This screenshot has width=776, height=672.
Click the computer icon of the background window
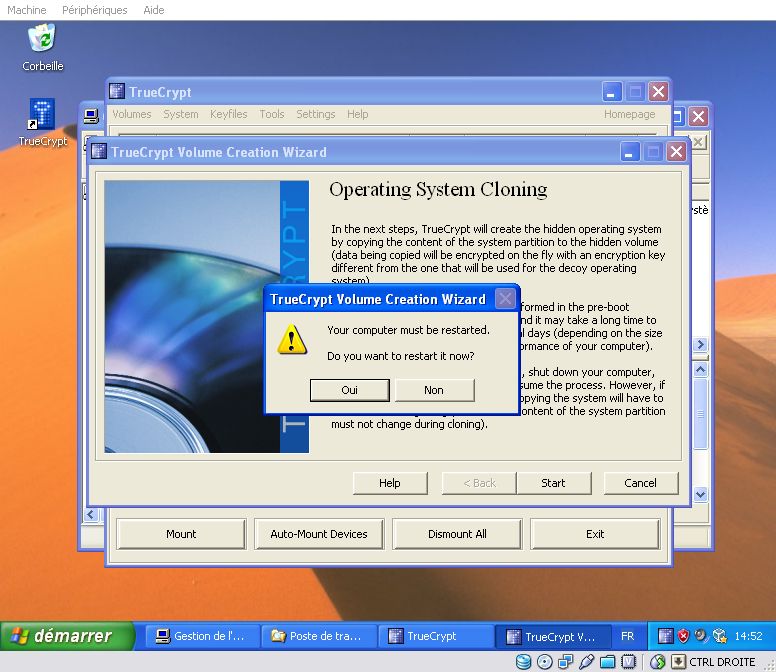91,117
